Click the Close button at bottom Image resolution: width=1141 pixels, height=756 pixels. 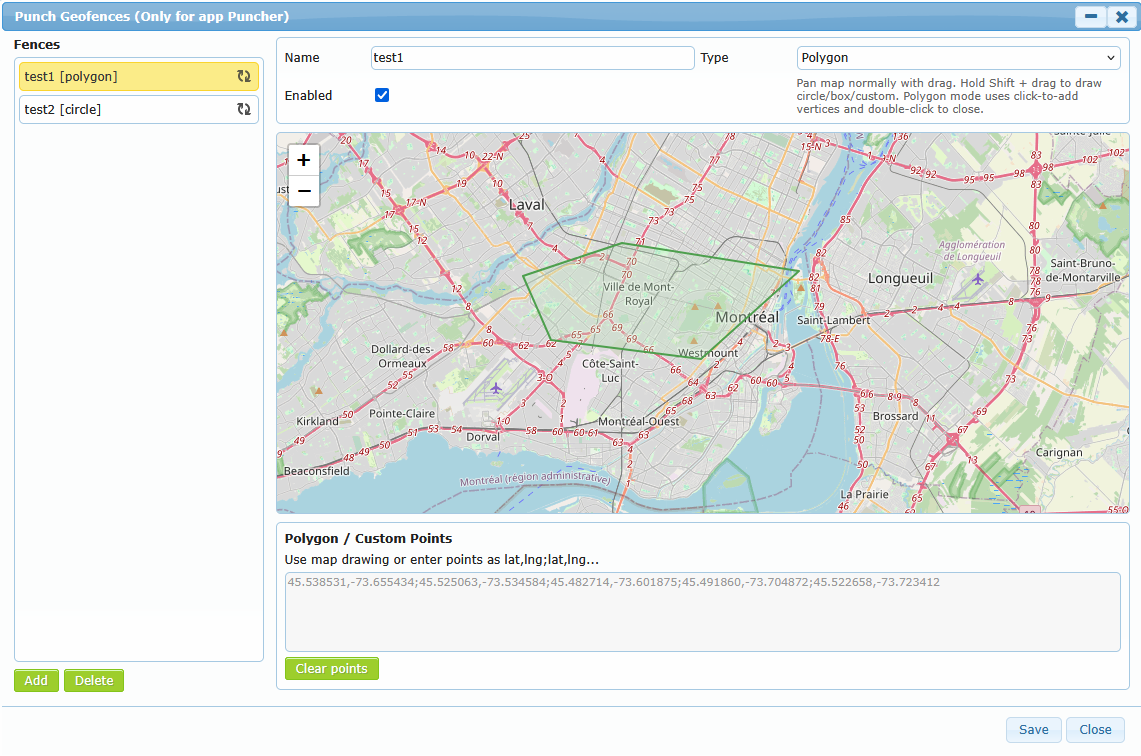click(x=1095, y=730)
